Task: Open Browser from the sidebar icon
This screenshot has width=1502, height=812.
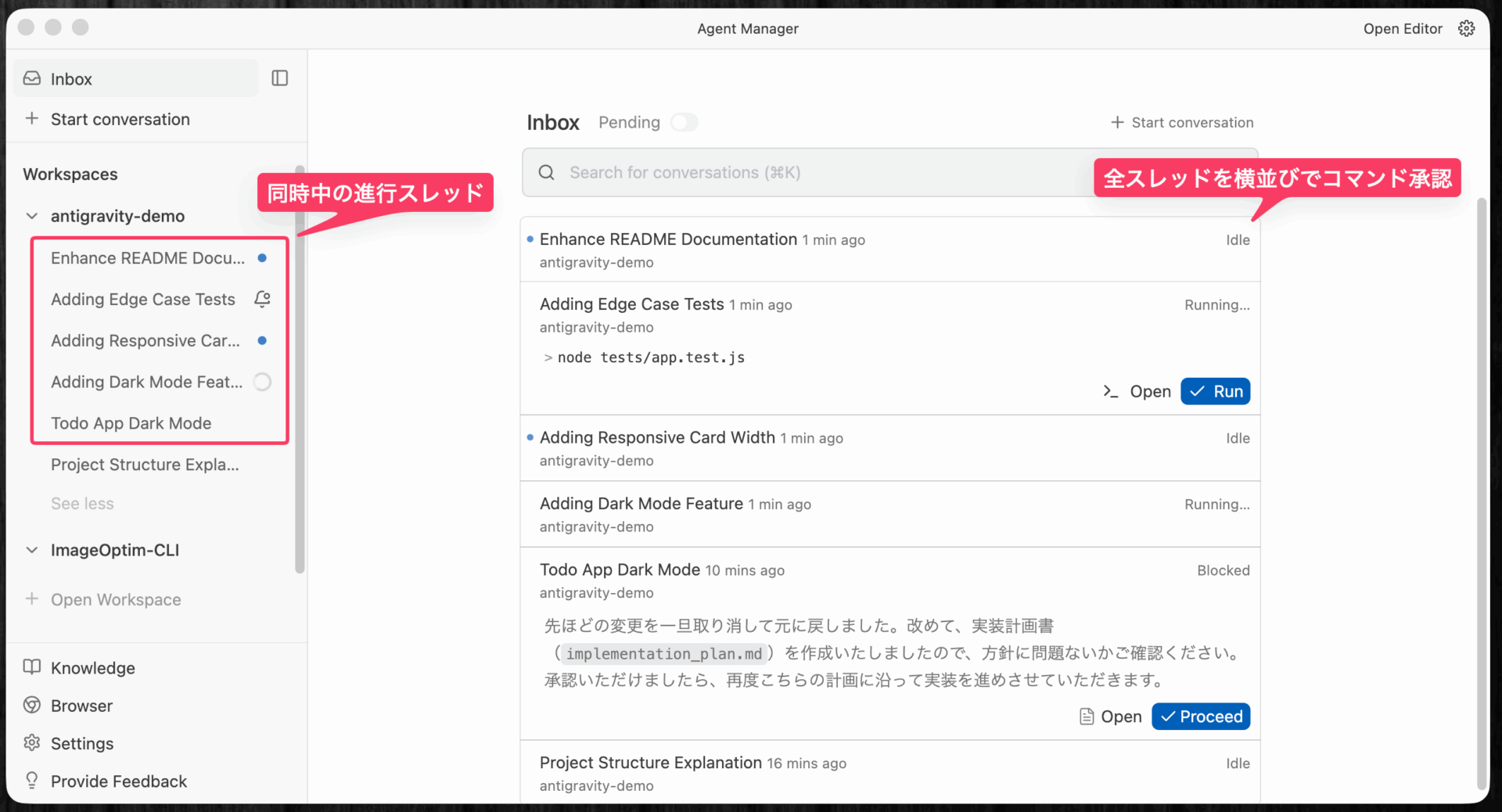Action: pos(32,705)
